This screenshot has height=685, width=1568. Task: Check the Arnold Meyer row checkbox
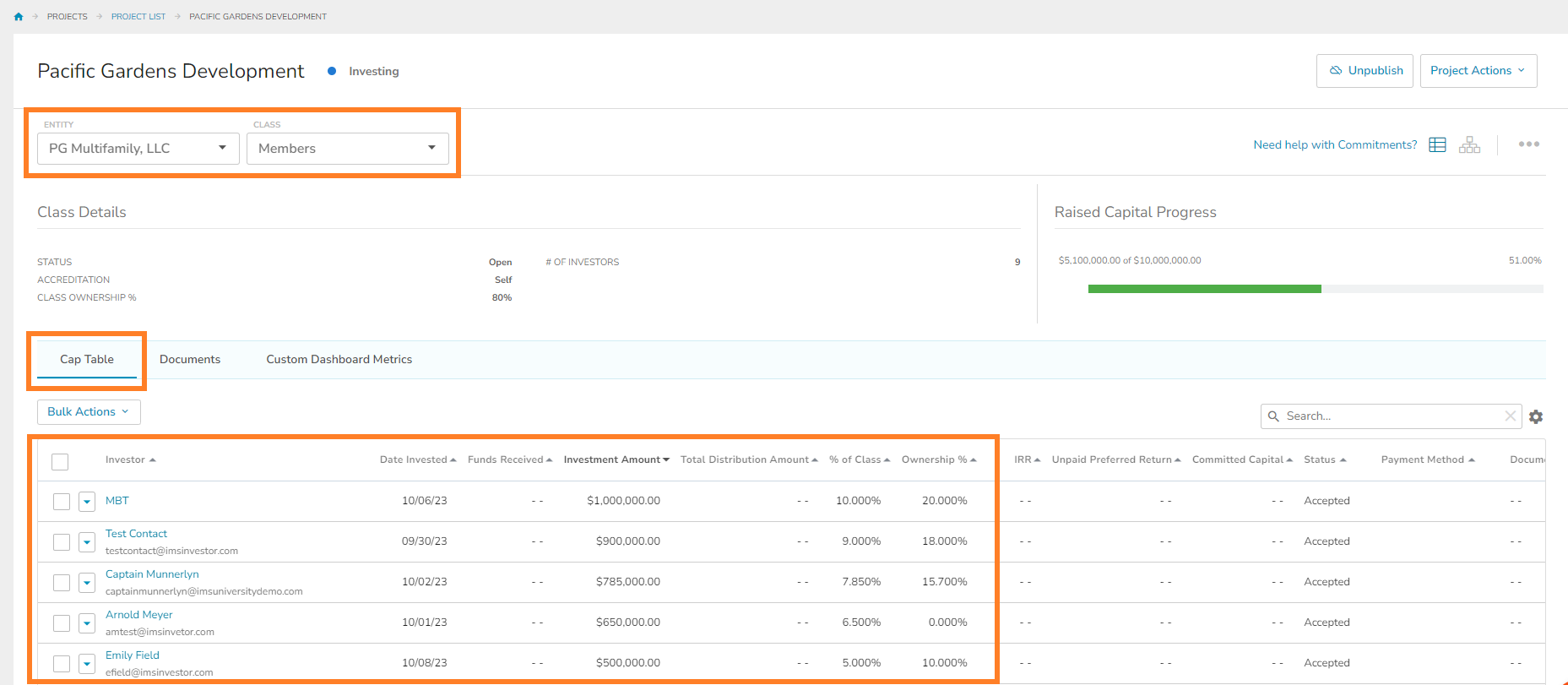(x=62, y=623)
